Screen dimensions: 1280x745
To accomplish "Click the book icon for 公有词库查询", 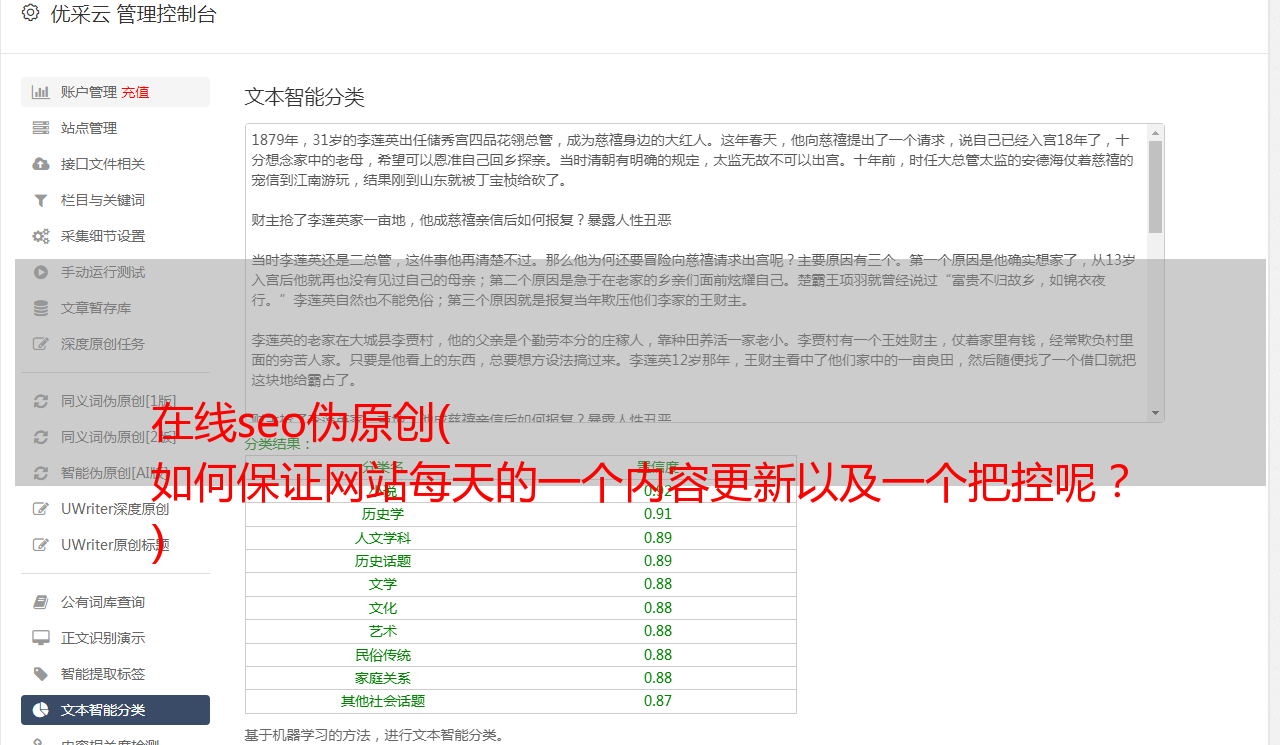I will [41, 602].
